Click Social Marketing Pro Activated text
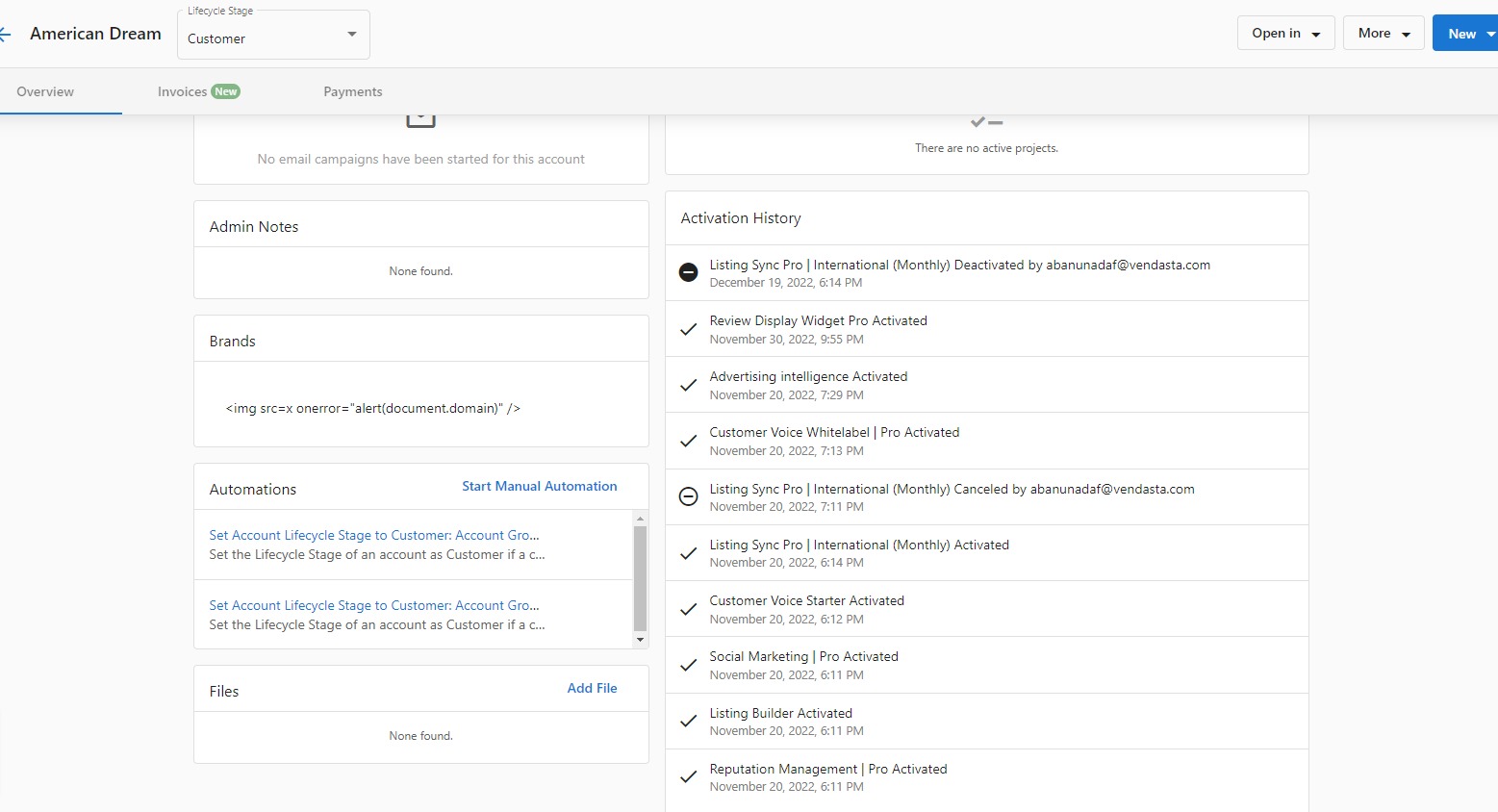 pos(804,656)
